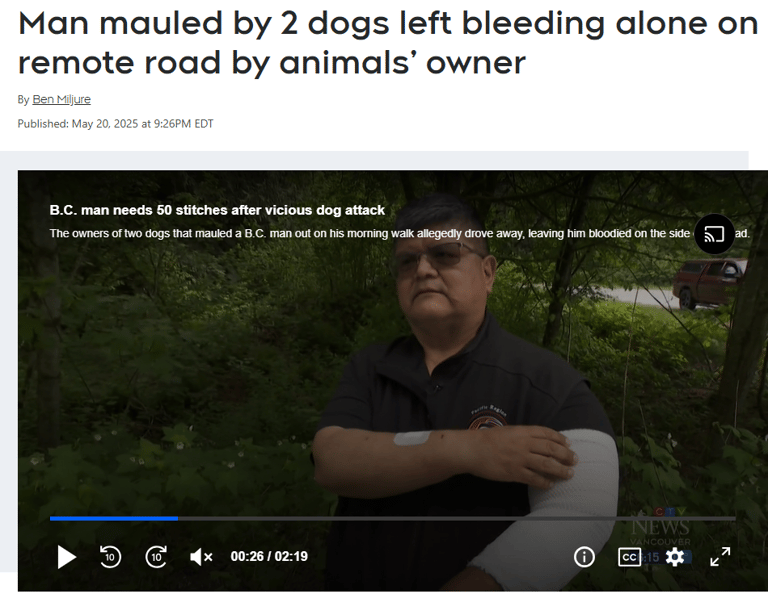Play the video
This screenshot has height=594, width=768.
pyautogui.click(x=67, y=557)
